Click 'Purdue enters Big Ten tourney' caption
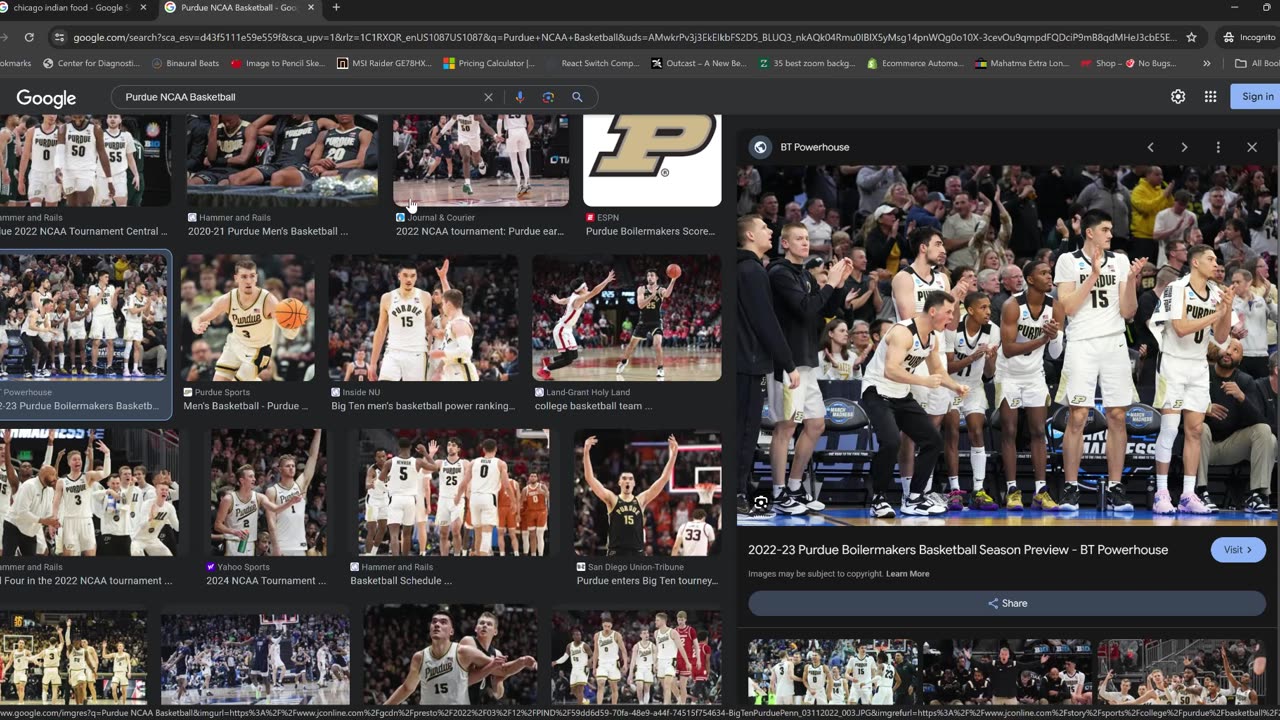1280x720 pixels. coord(647,580)
